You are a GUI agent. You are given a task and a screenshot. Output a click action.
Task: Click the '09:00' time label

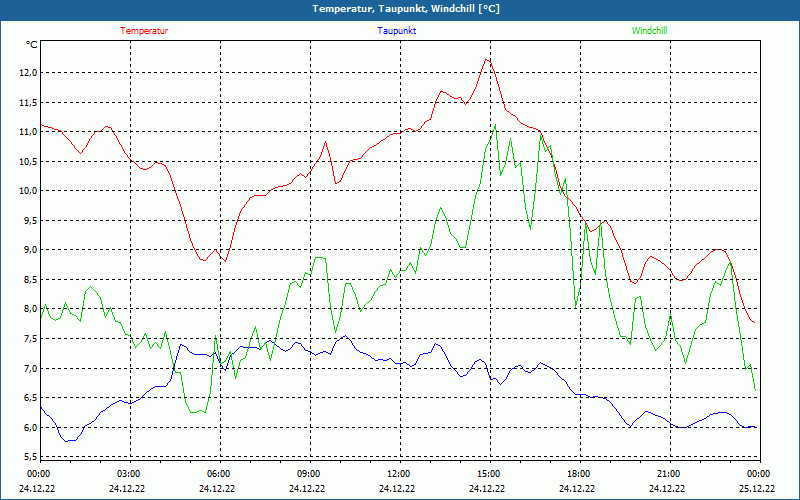(x=310, y=474)
